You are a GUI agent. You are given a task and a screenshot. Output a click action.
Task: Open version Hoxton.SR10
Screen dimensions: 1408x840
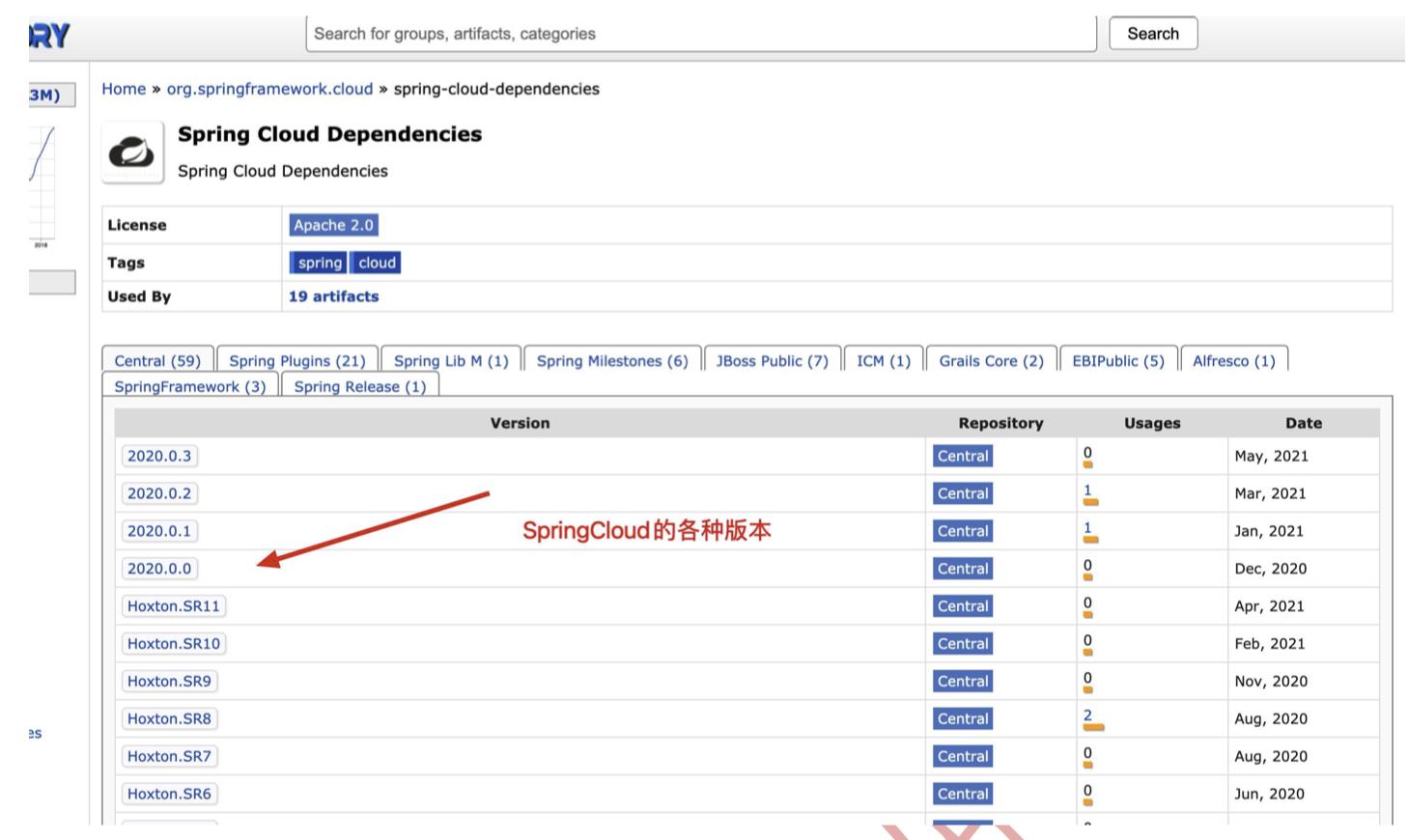click(x=174, y=644)
